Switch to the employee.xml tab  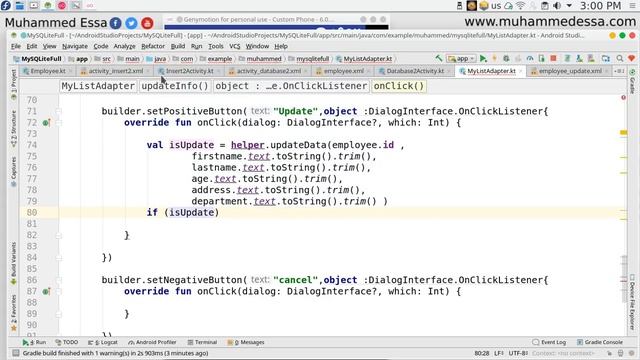pyautogui.click(x=343, y=71)
